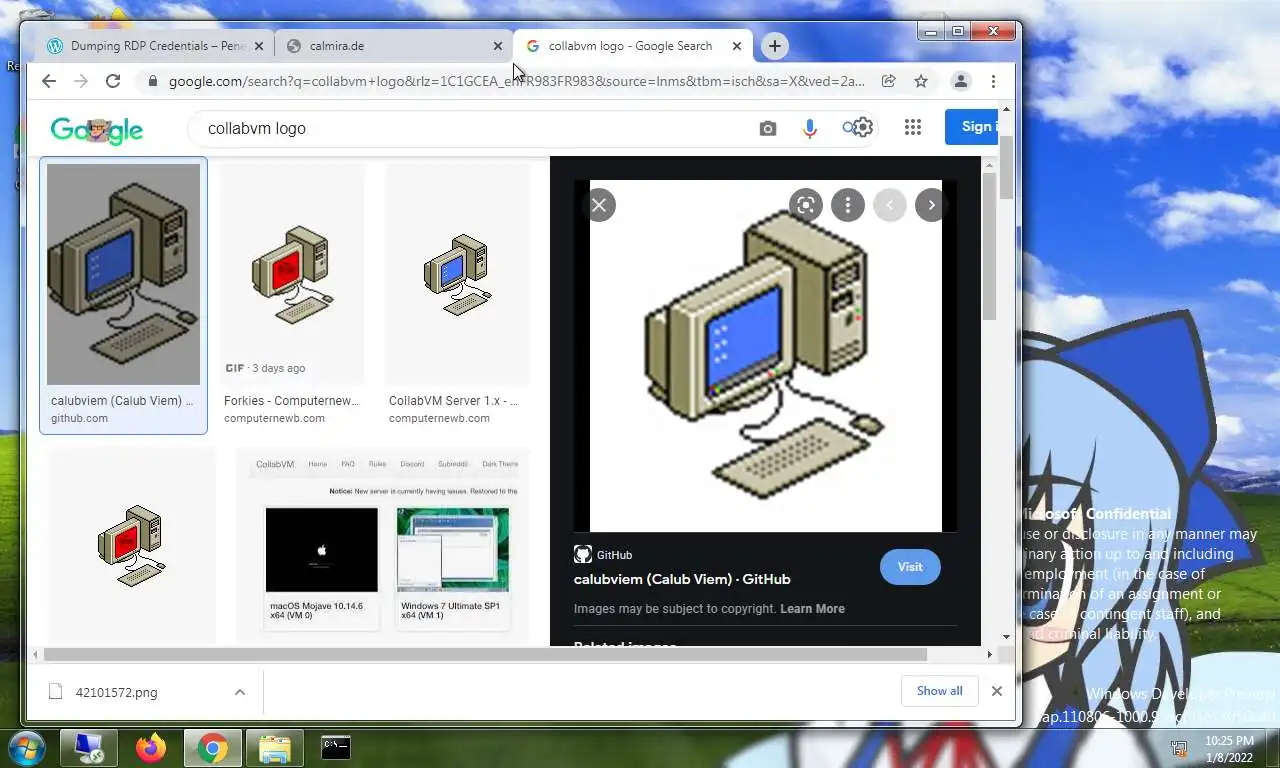Start voice search with the microphone

point(809,128)
